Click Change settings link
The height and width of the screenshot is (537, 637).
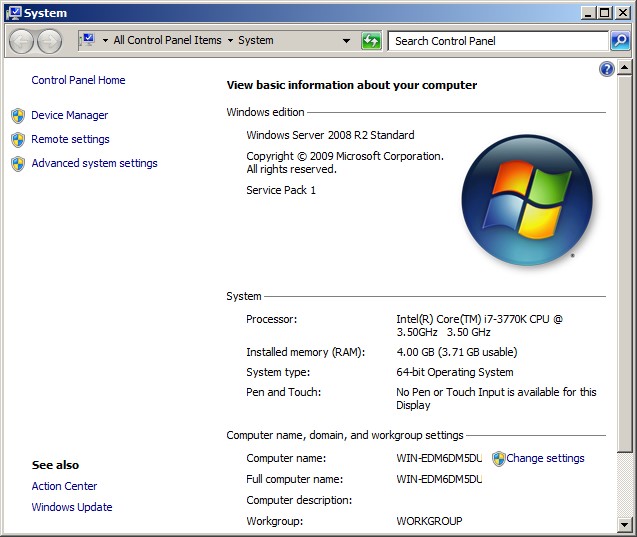click(x=545, y=458)
